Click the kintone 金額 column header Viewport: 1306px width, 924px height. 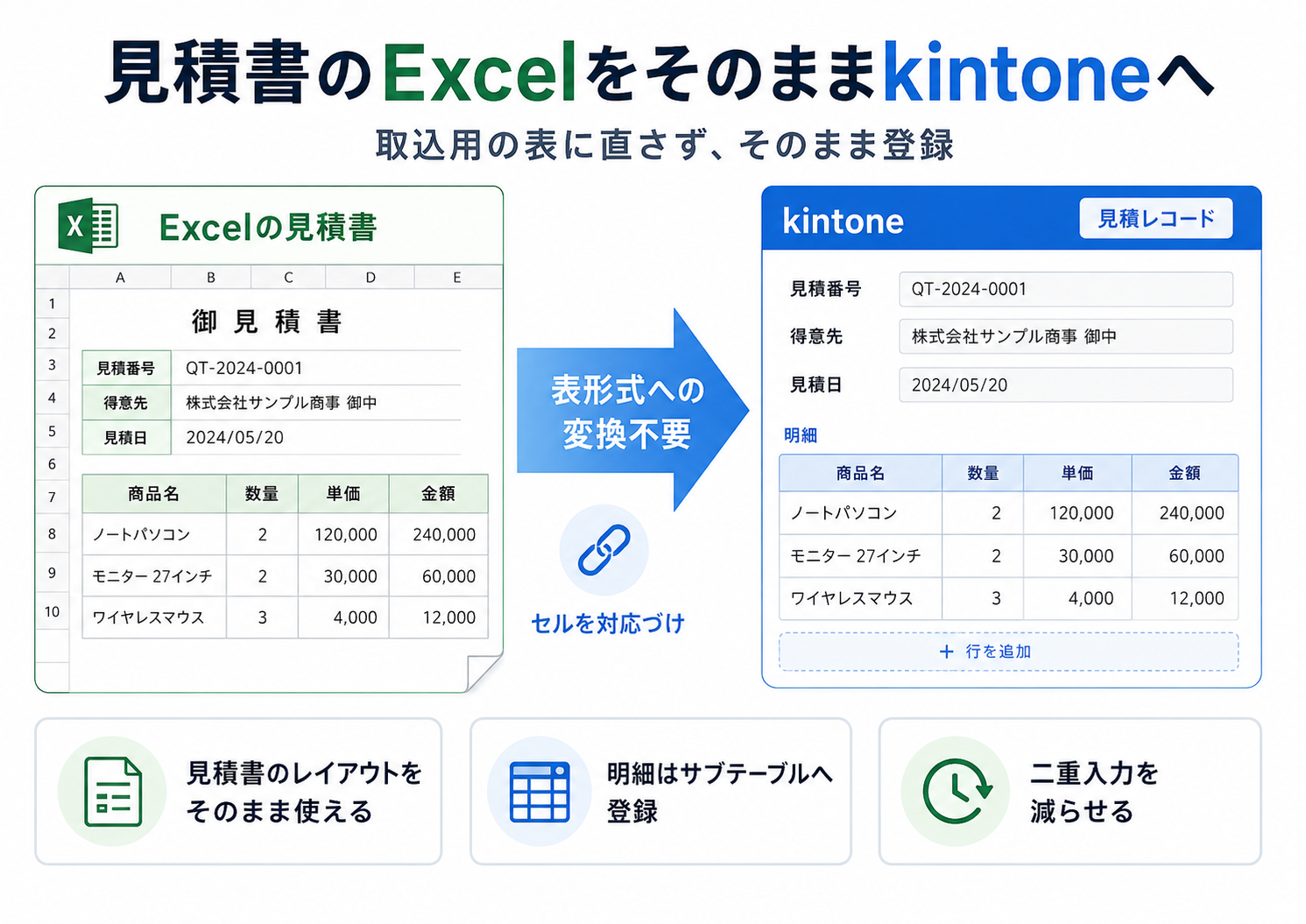tap(1185, 473)
